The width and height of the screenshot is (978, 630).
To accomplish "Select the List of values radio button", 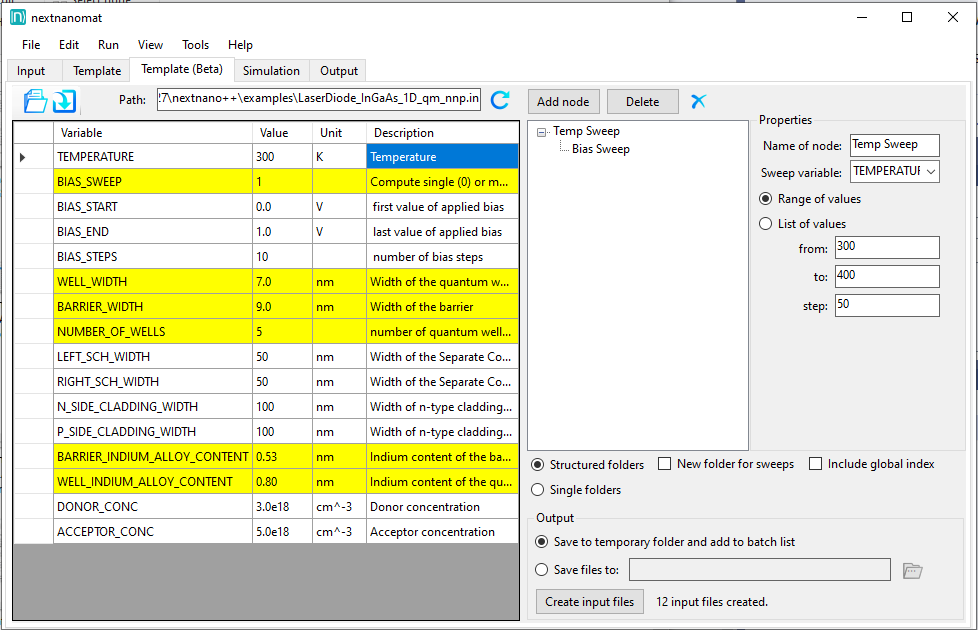I will click(x=766, y=224).
